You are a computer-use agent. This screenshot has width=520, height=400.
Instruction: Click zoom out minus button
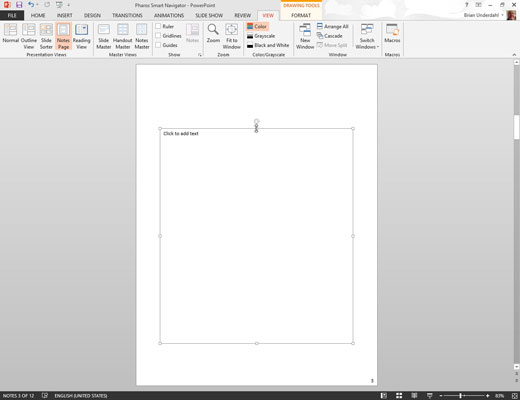(x=441, y=396)
